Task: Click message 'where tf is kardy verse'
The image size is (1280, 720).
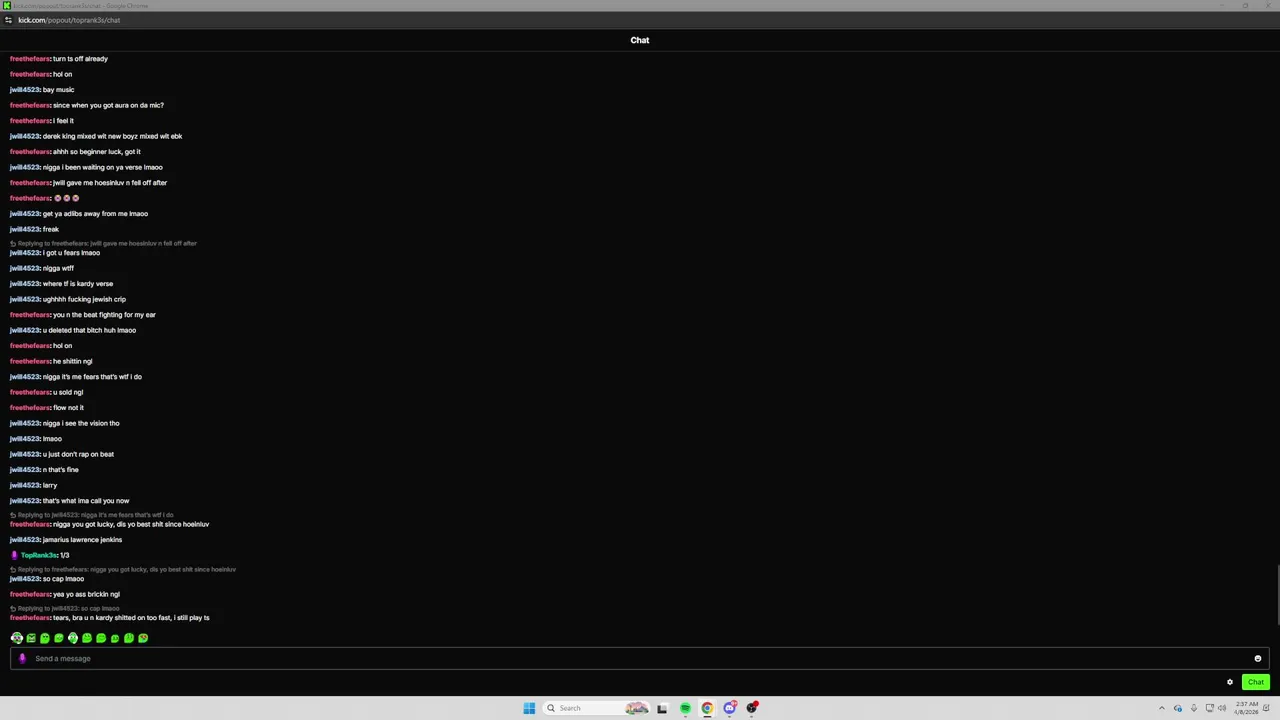Action: (x=78, y=284)
